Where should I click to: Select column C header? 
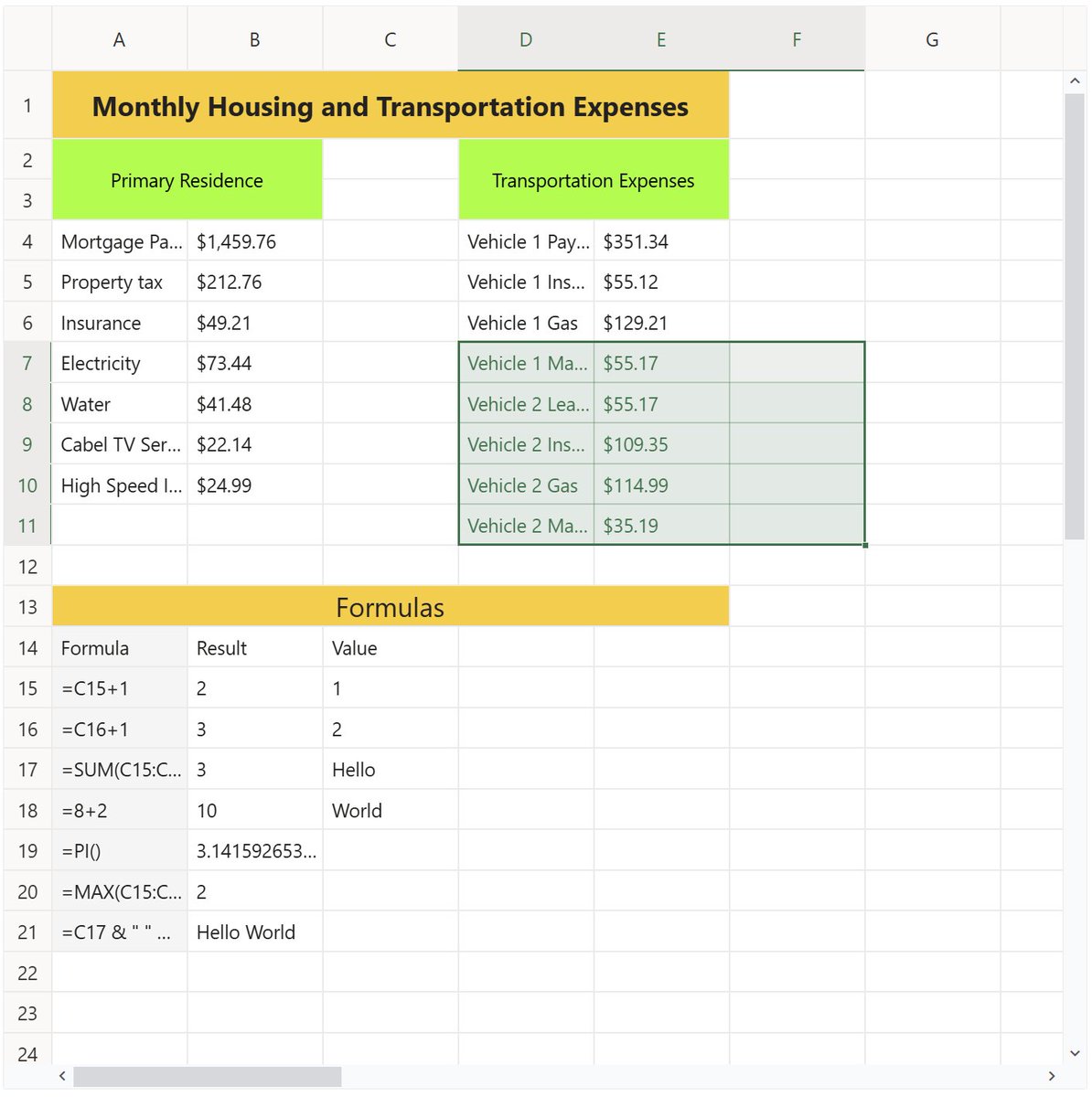pos(391,39)
